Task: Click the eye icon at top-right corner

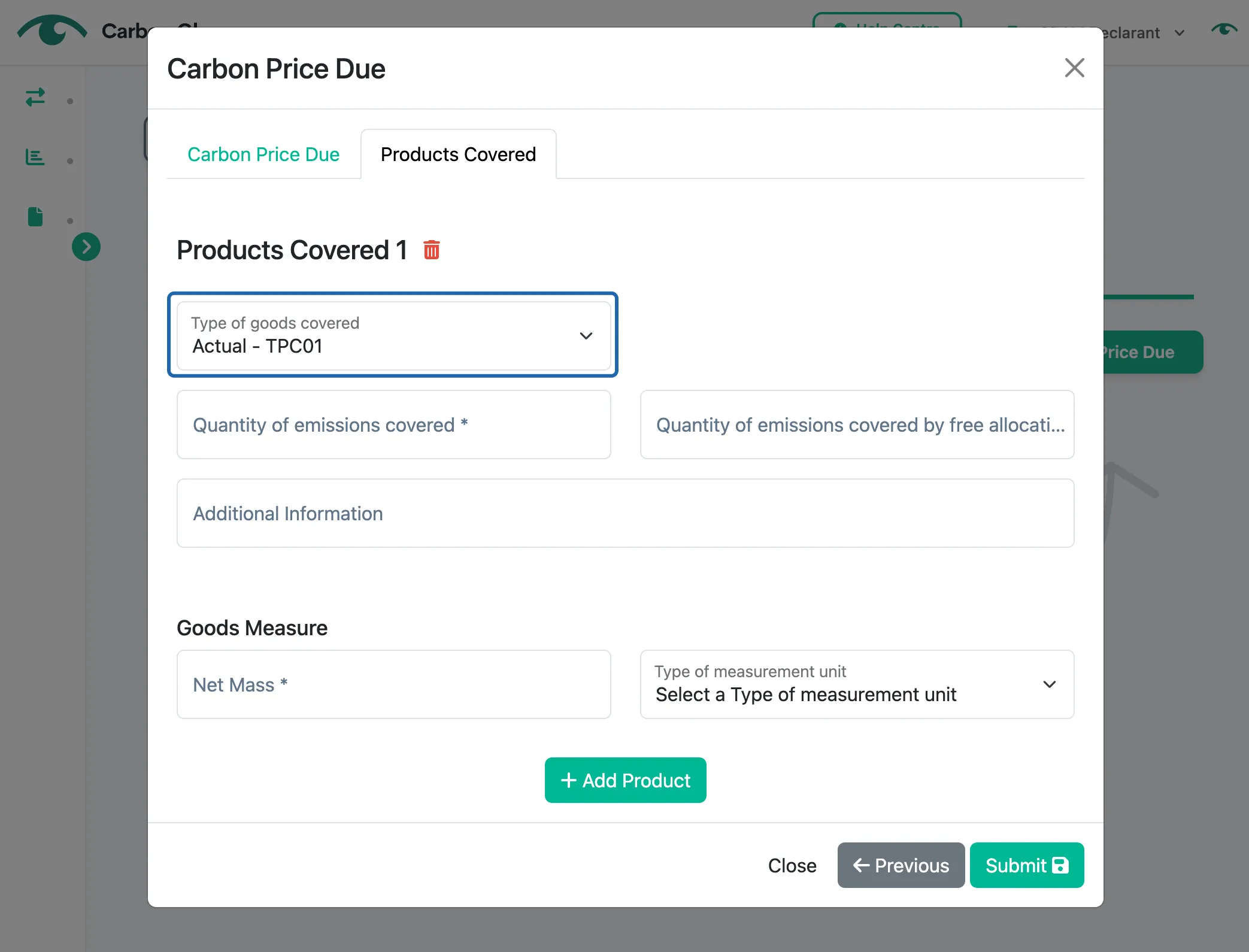Action: pos(1224,29)
